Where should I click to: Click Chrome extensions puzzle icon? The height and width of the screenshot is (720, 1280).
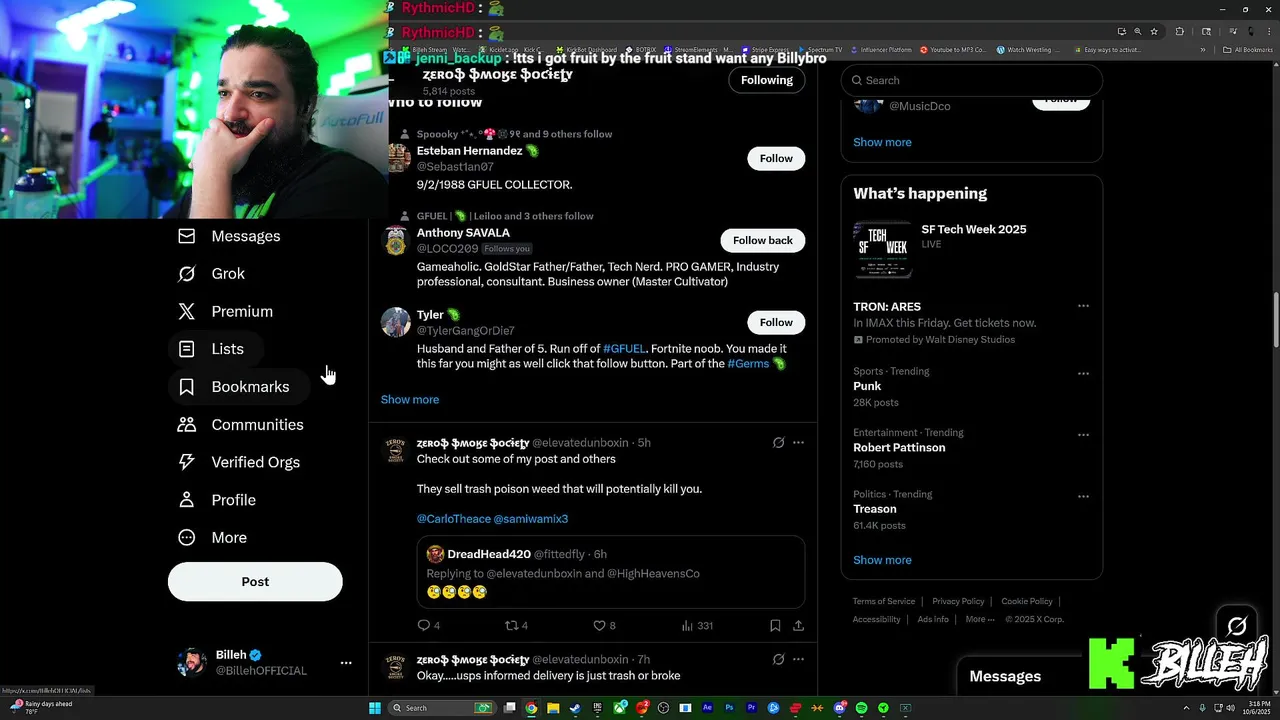coord(1179,32)
